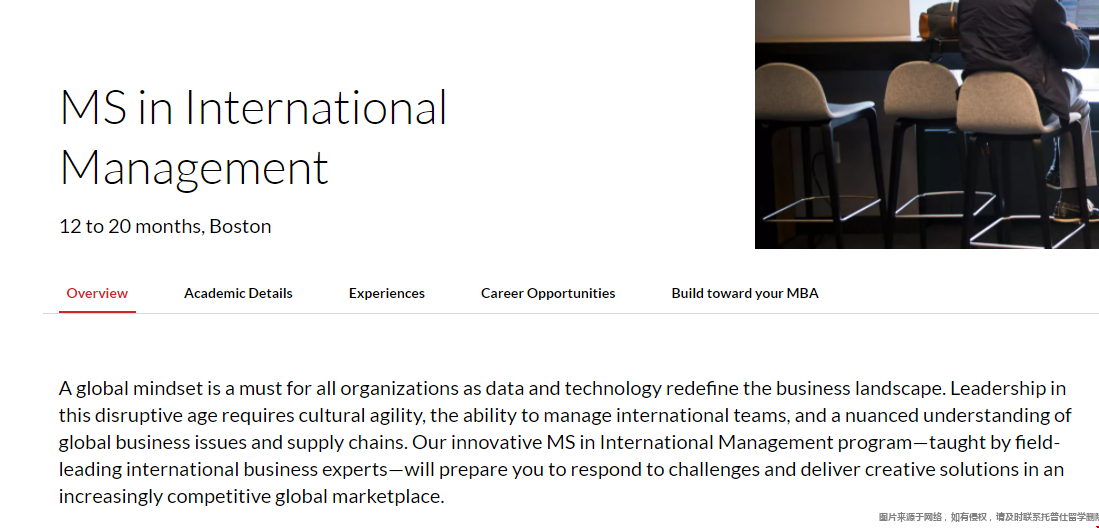Image resolution: width=1099 pixels, height=528 pixels.
Task: Go to the Career Opportunities tab
Action: pos(548,293)
